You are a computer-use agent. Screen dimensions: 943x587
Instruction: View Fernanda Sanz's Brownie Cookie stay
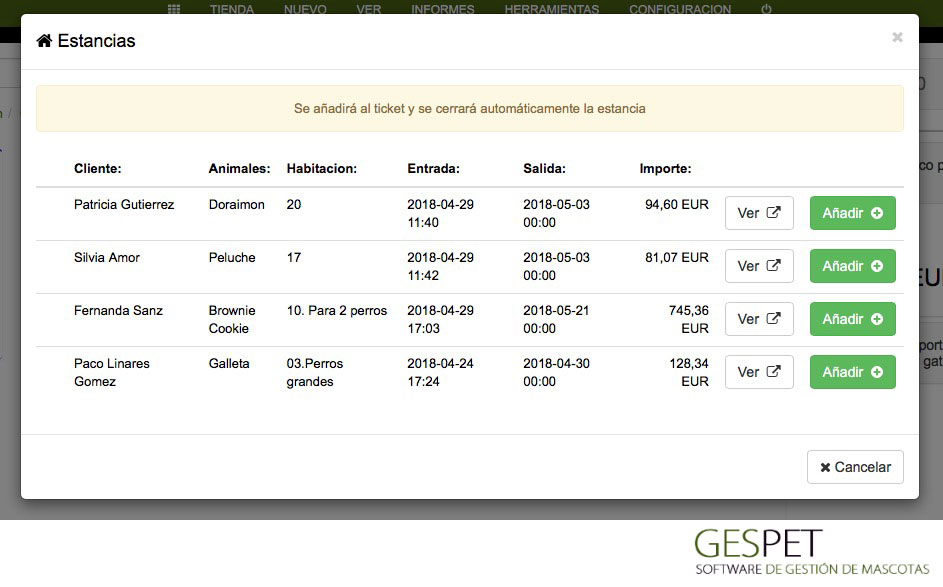[x=759, y=319]
